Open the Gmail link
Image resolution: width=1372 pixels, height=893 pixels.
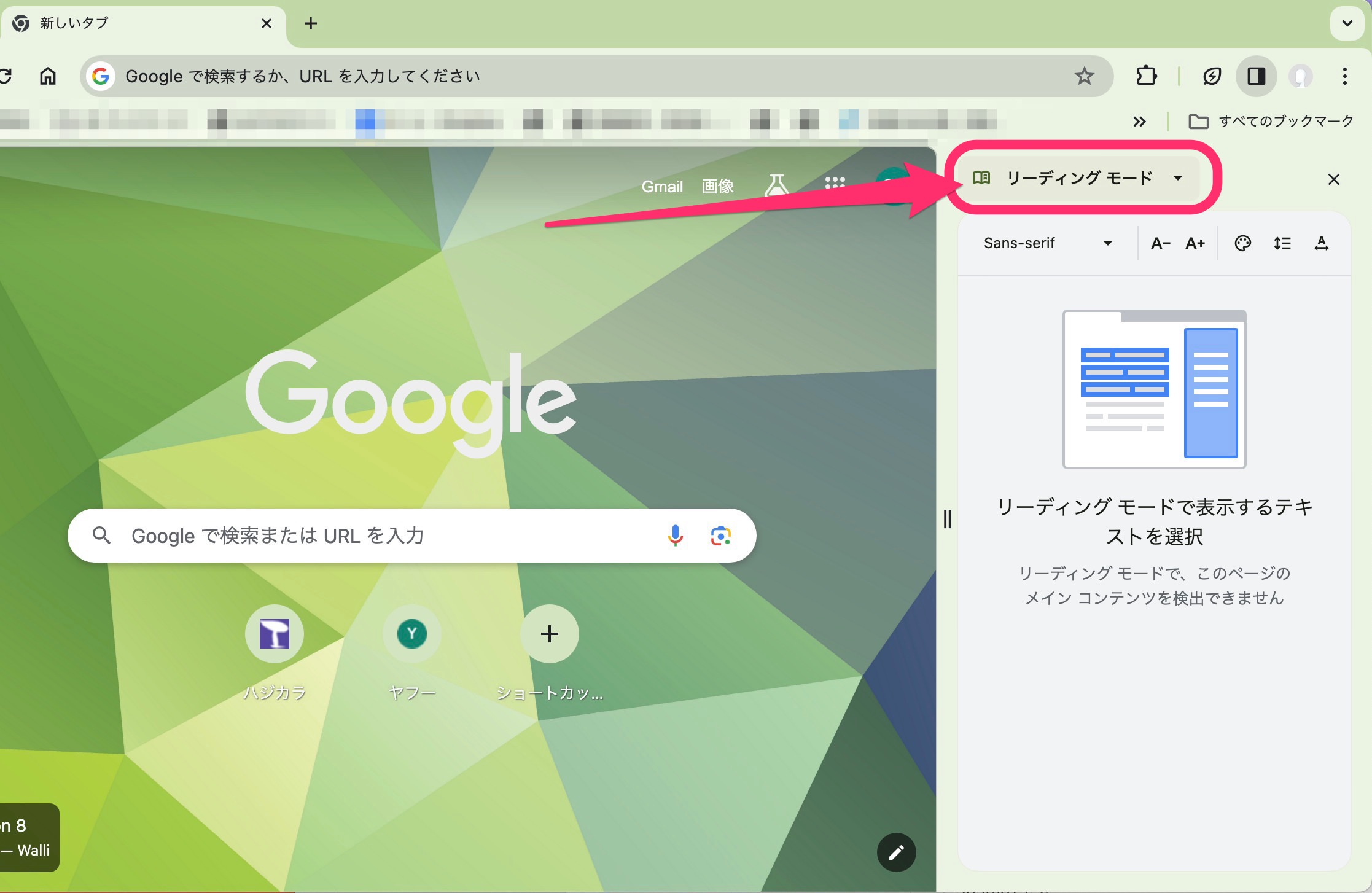click(662, 187)
